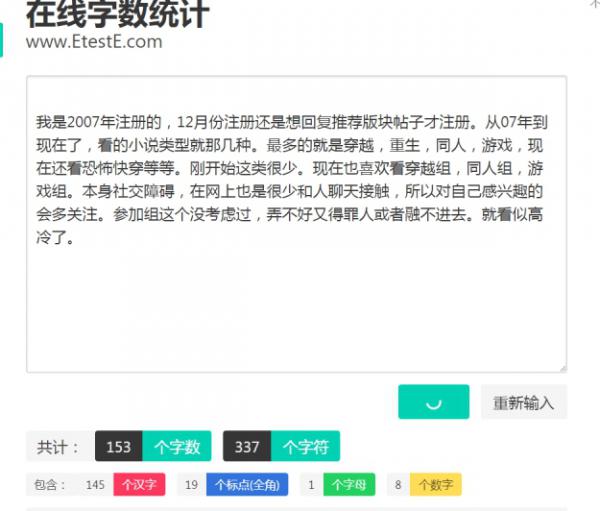Click the blue 个标点(全角) label
This screenshot has width=600, height=511.
pos(247,485)
